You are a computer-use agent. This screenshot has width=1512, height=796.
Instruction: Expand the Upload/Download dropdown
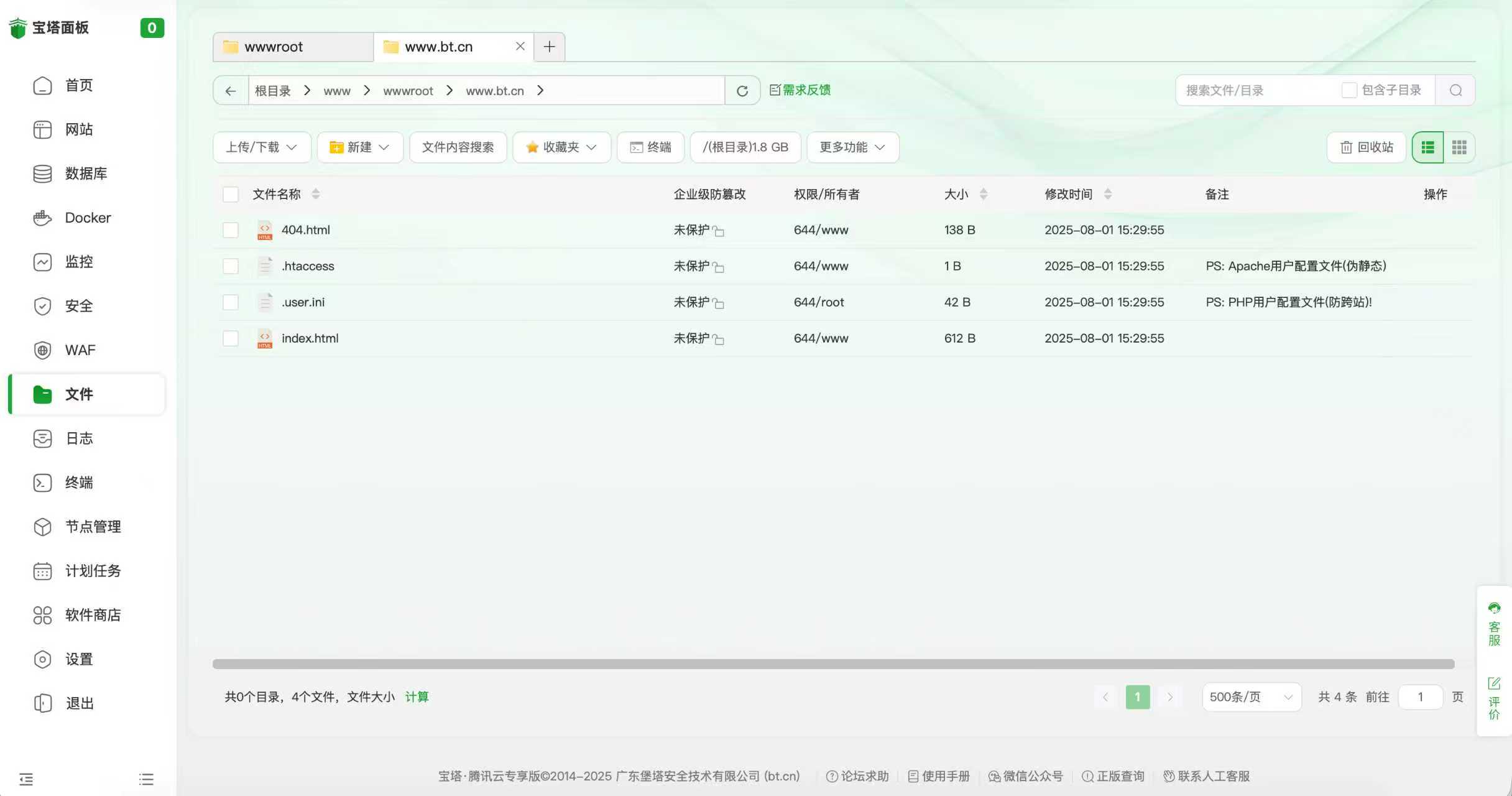click(262, 147)
